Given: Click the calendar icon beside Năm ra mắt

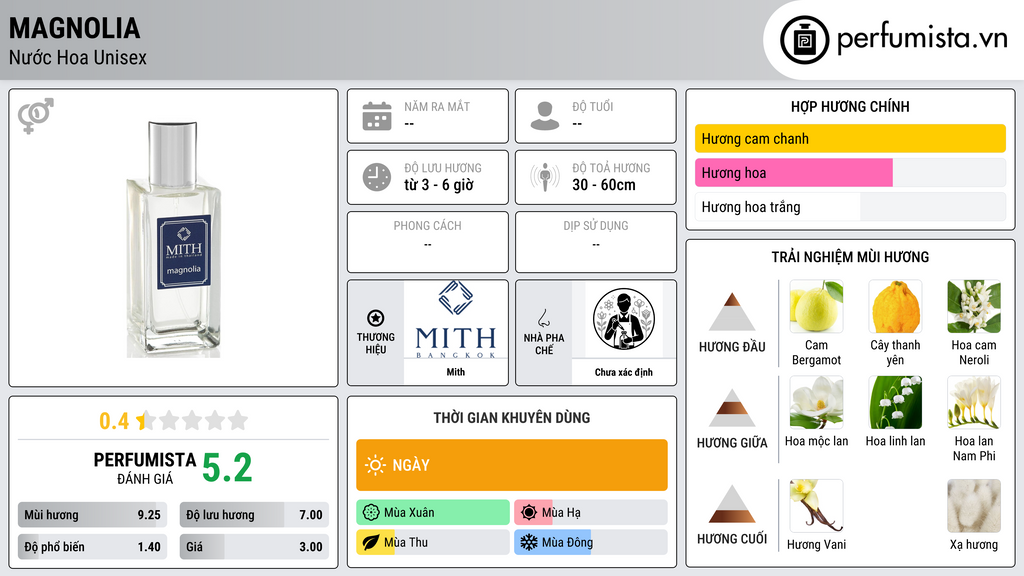Looking at the screenshot, I should [x=377, y=116].
